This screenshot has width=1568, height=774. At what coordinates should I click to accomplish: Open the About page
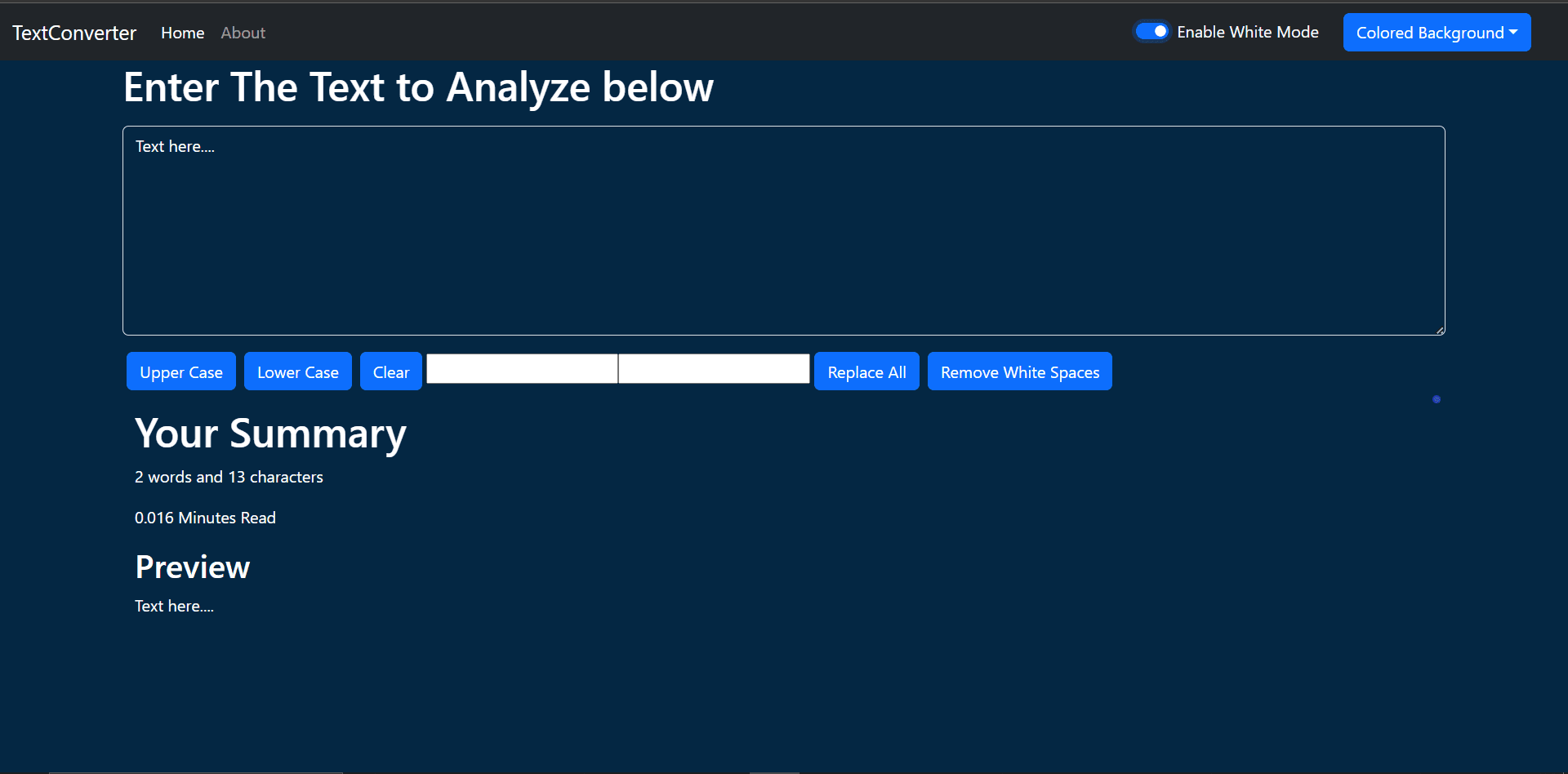click(x=243, y=33)
